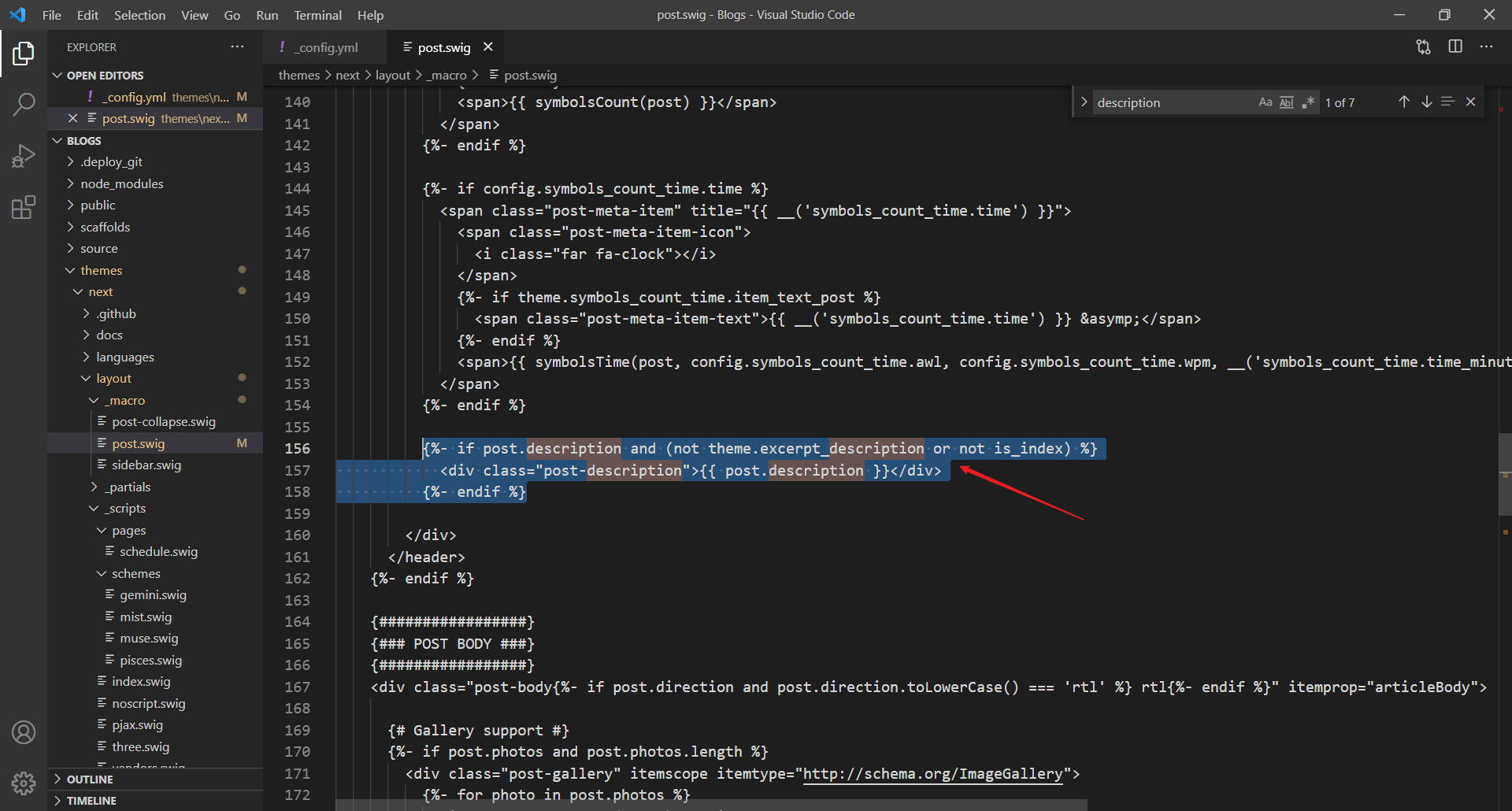Open the Manage gear menu
1512x811 pixels.
(24, 783)
